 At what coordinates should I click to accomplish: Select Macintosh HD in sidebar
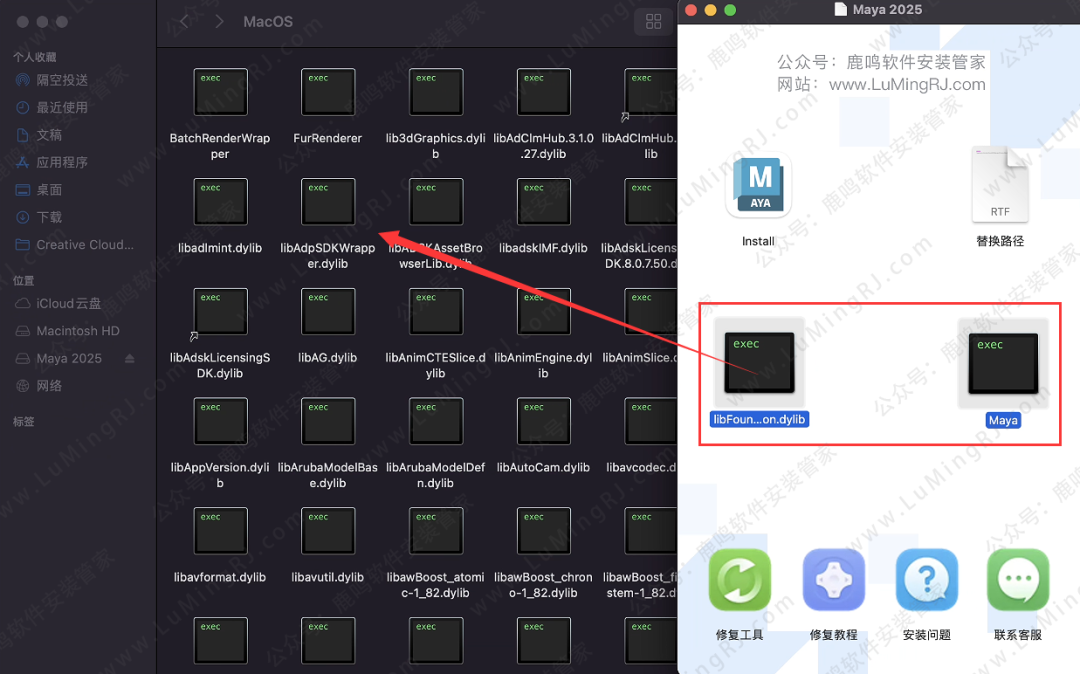pyautogui.click(x=78, y=331)
